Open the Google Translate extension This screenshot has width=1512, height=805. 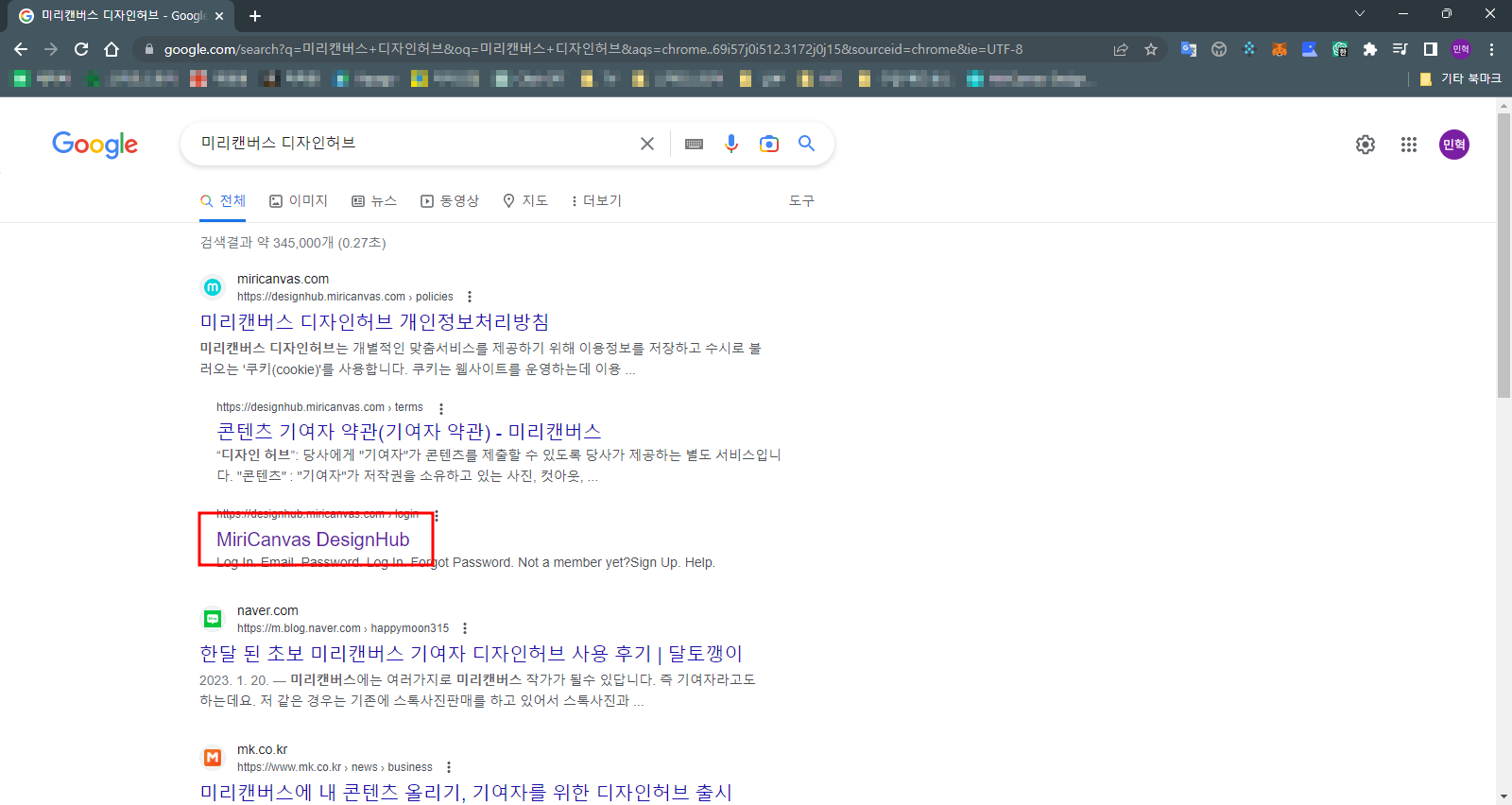pos(1189,49)
